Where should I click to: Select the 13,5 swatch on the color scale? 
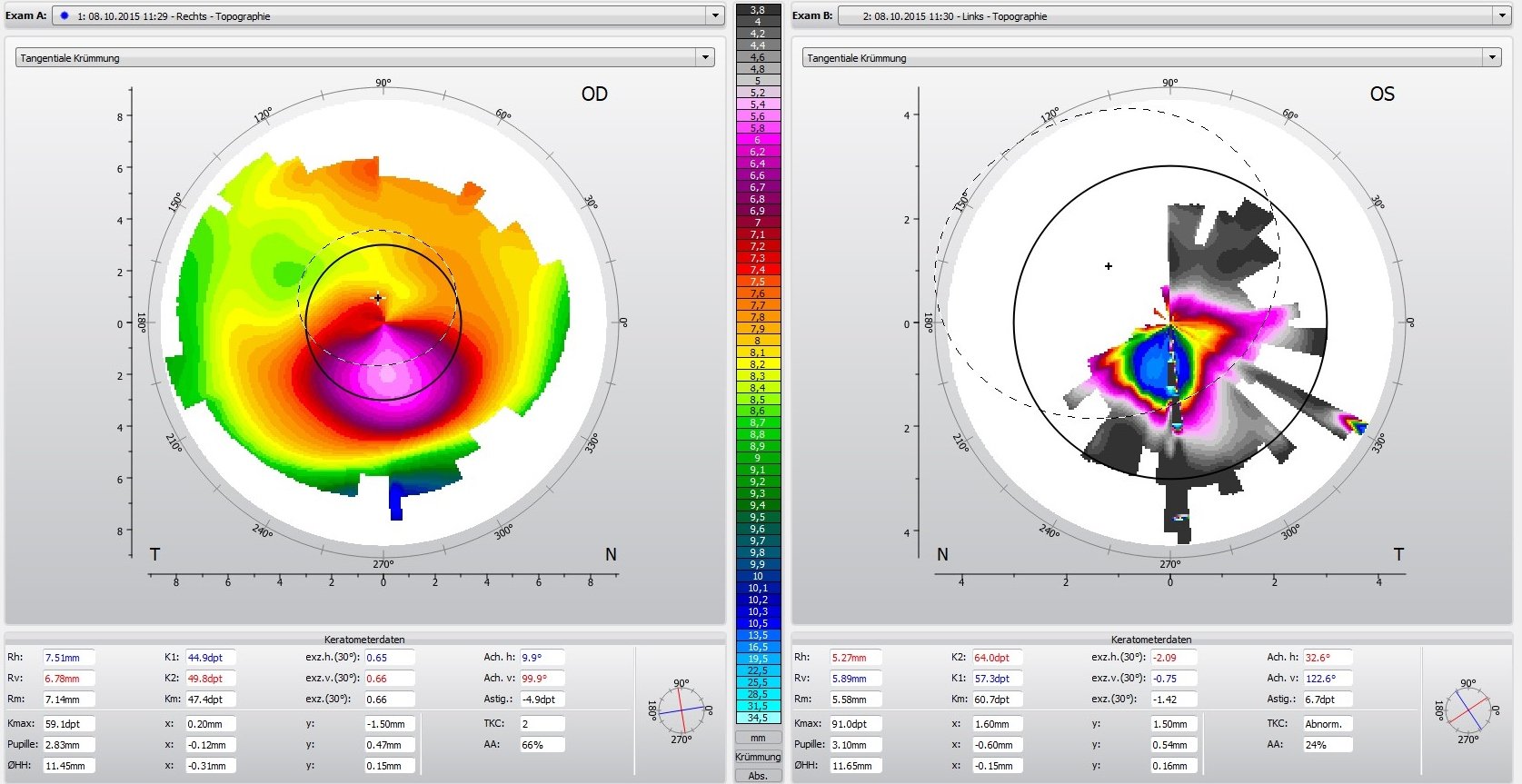pos(758,635)
